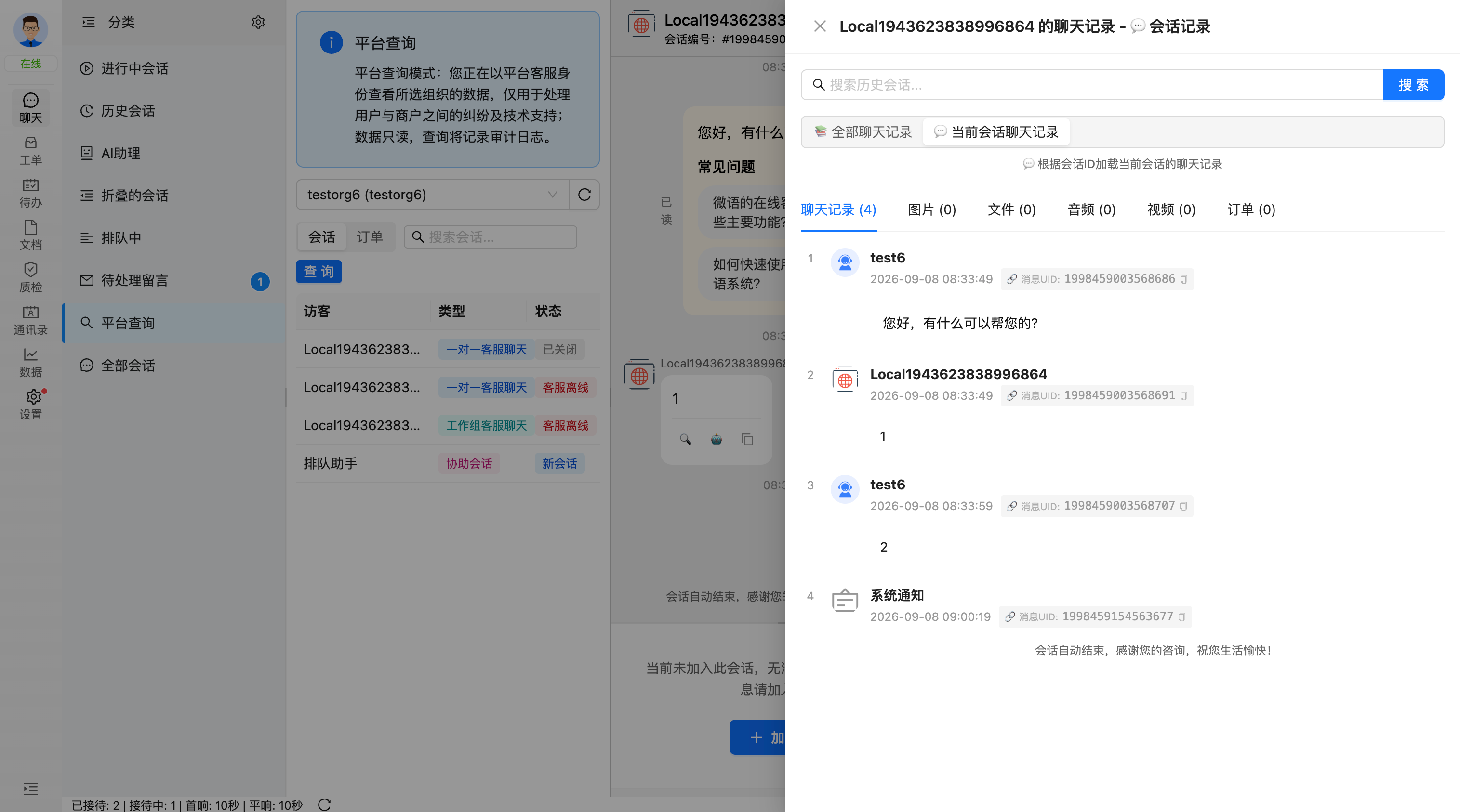Click the 查询 query button
1460x812 pixels.
pyautogui.click(x=319, y=272)
